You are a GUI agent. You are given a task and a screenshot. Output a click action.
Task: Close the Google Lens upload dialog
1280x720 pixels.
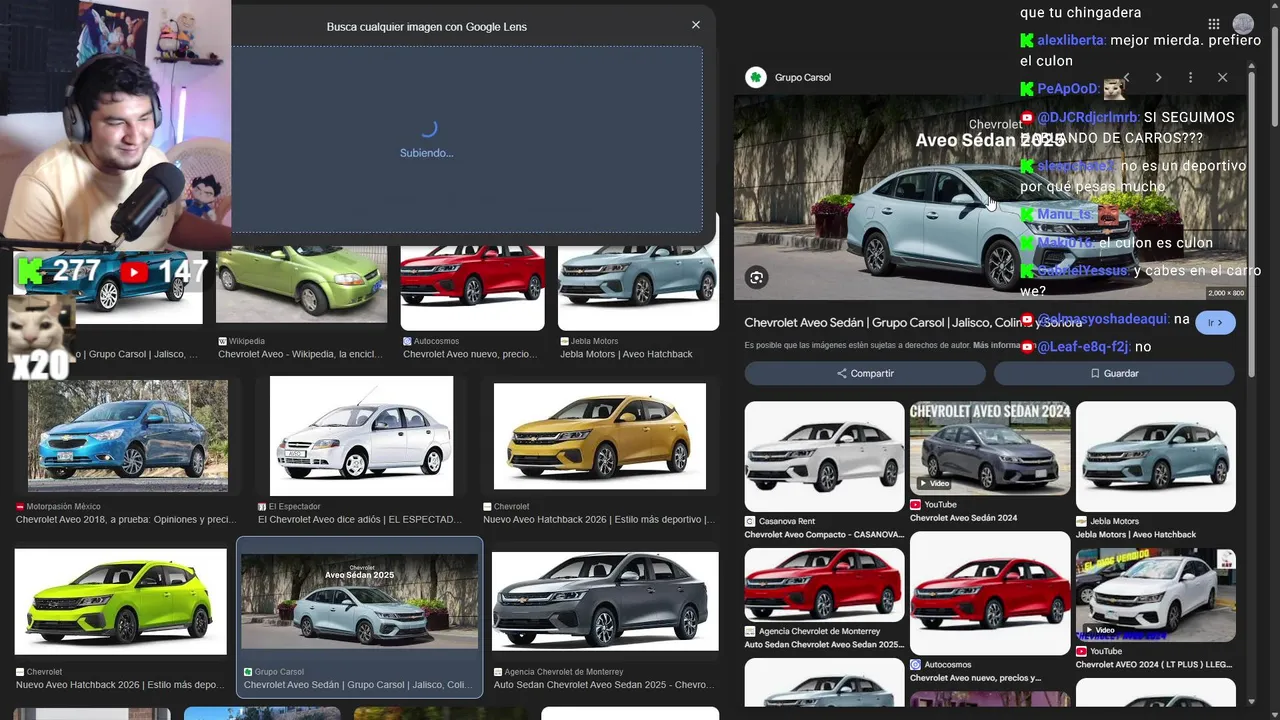696,25
